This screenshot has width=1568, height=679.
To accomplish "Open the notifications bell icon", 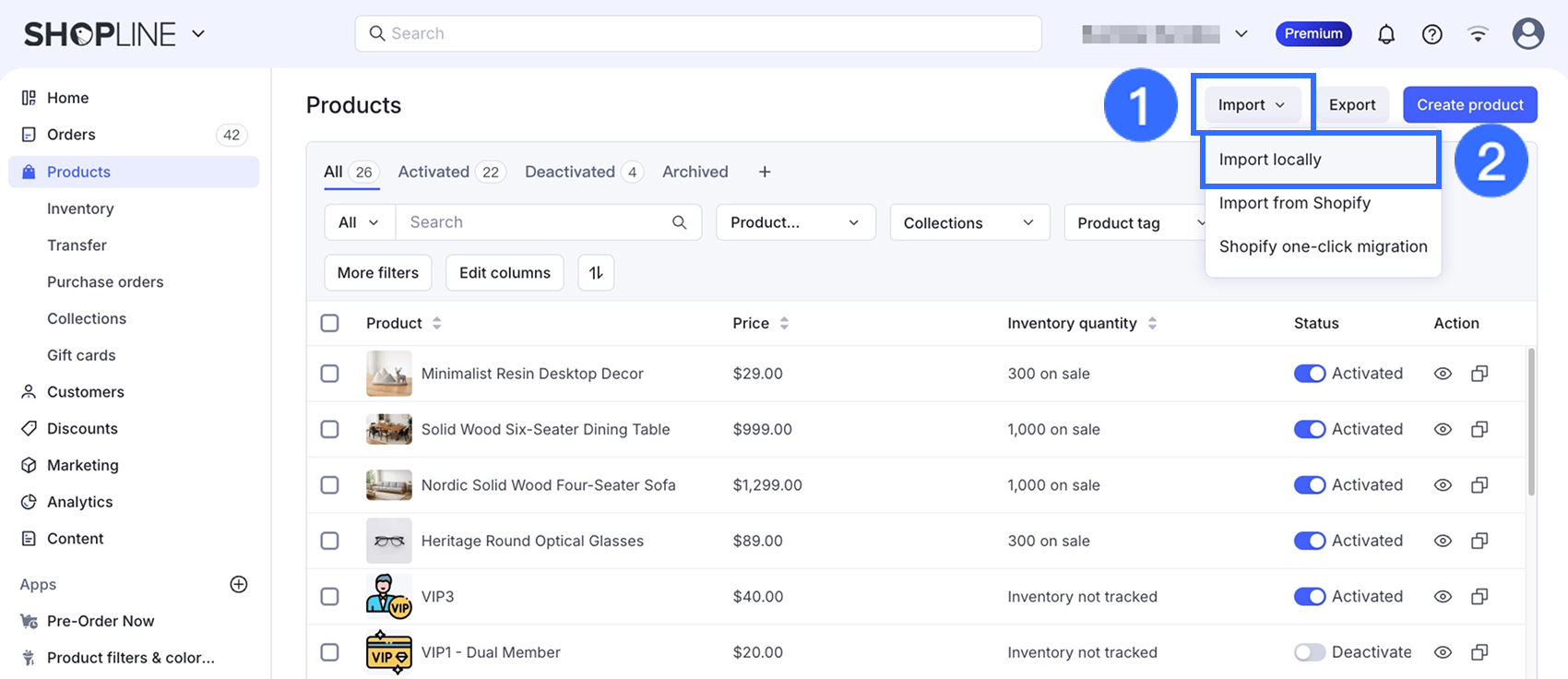I will 1385,34.
